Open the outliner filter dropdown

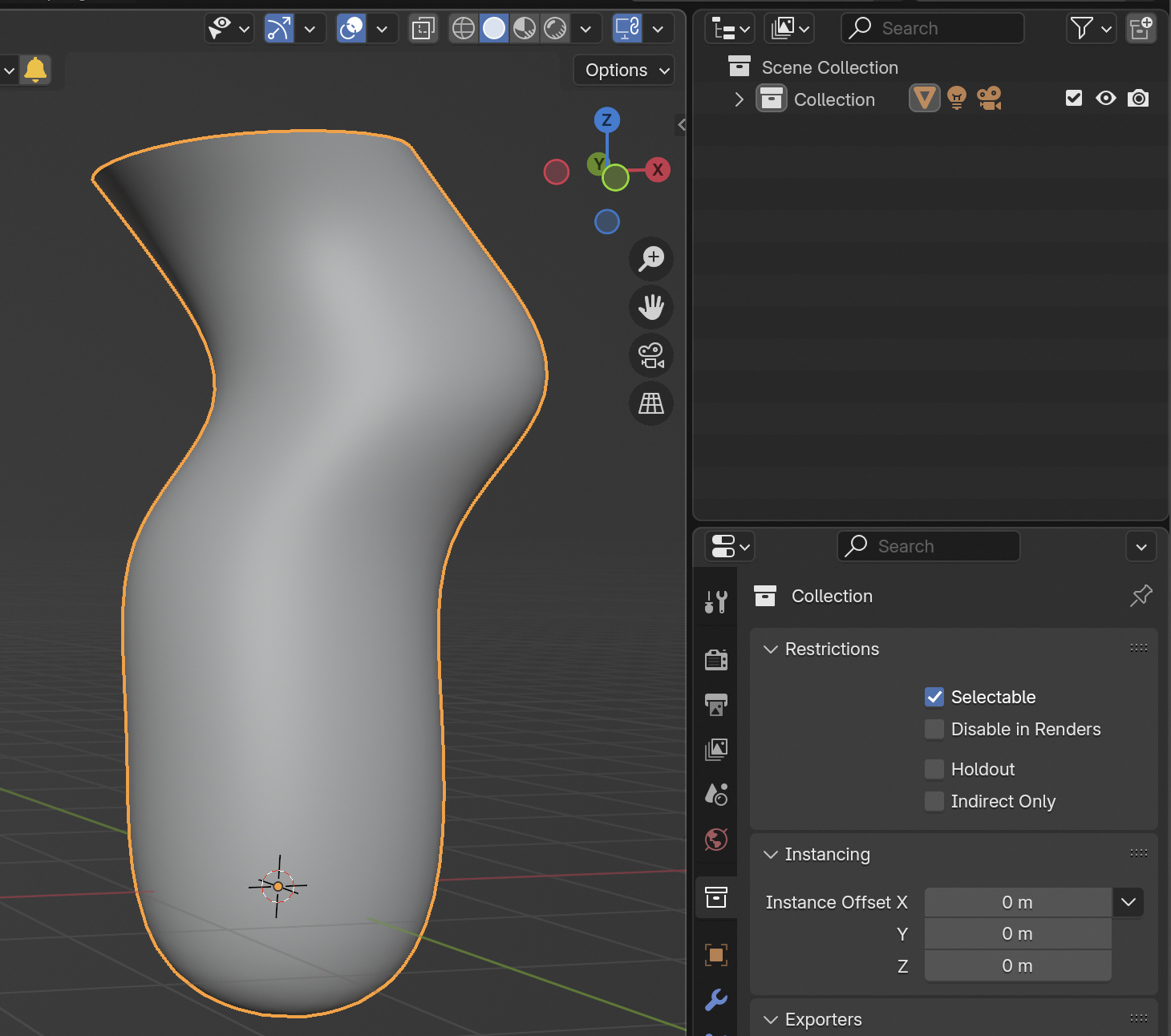click(x=1092, y=29)
